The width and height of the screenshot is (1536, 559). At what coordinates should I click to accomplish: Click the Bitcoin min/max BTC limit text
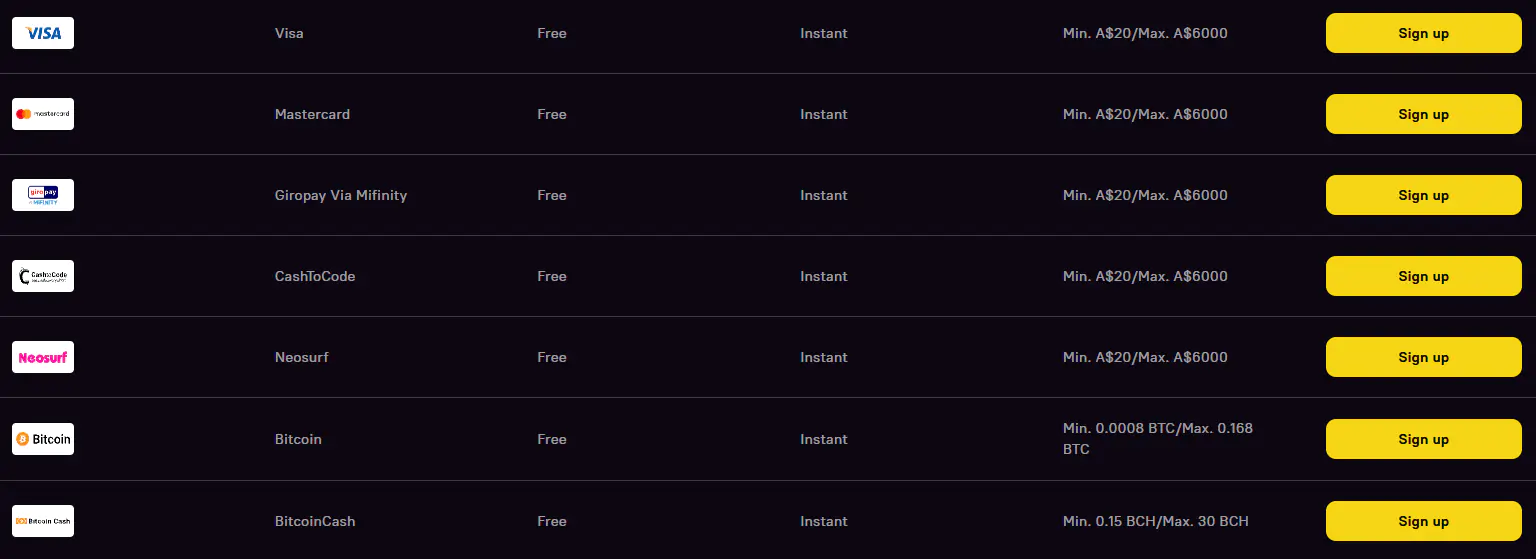pos(1157,438)
